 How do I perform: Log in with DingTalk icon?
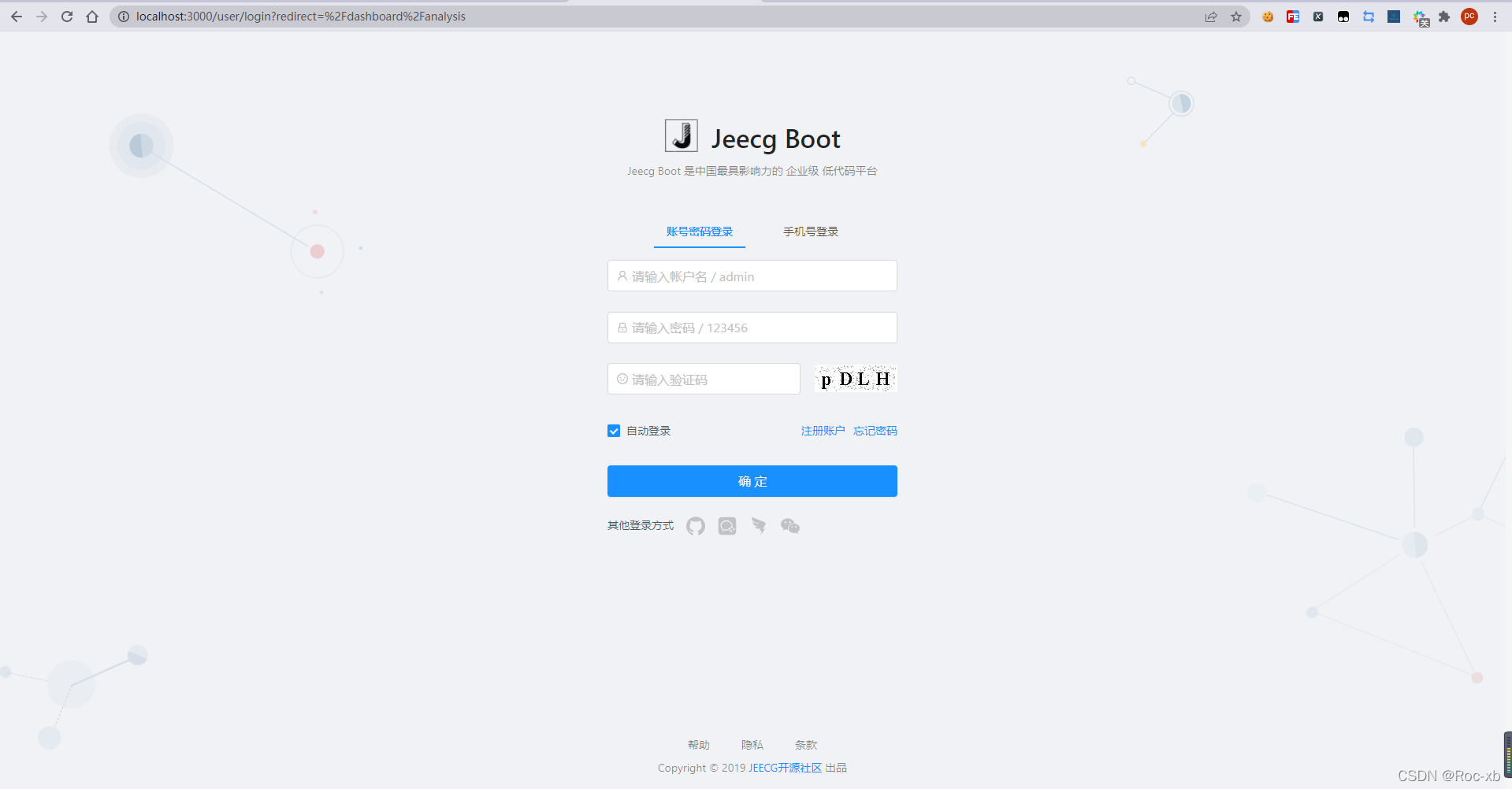759,526
